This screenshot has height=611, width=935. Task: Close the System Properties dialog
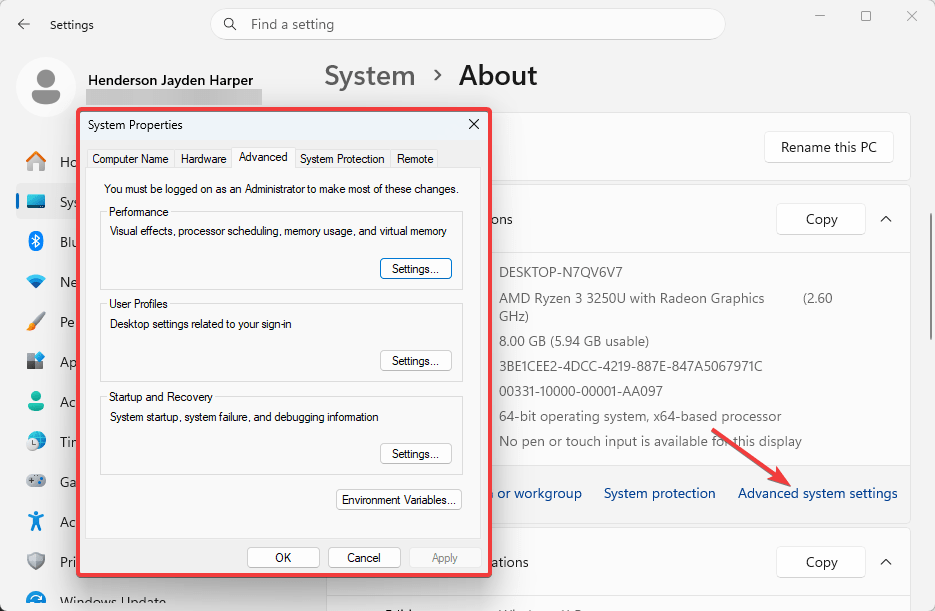click(474, 124)
